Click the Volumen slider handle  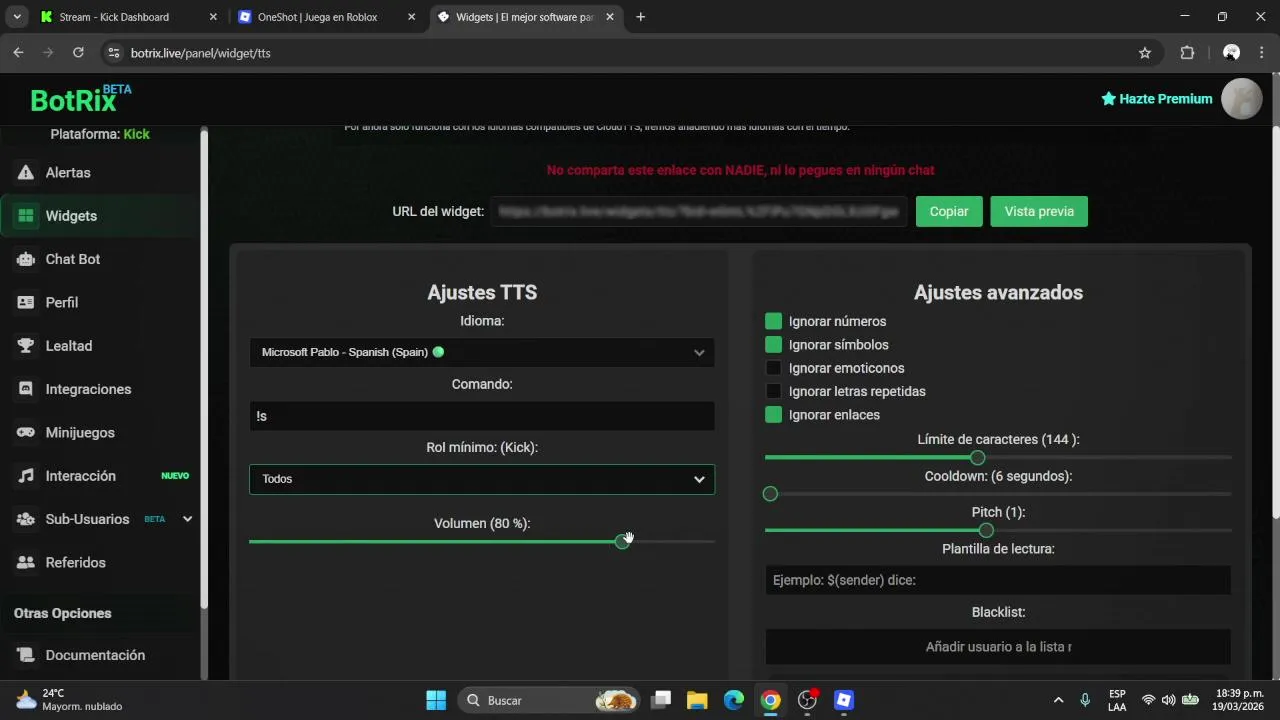click(623, 541)
